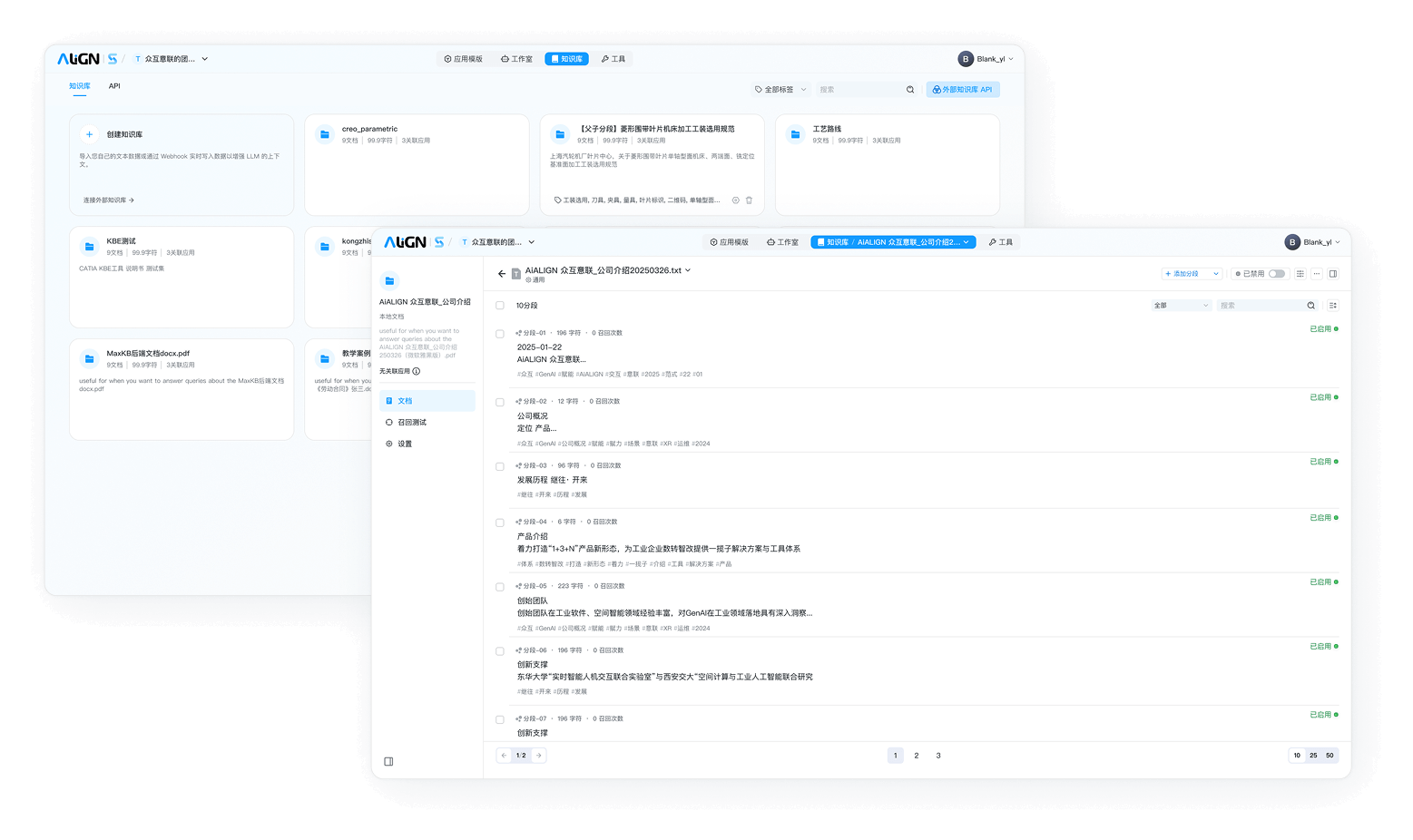Open the 全部 segment filter dropdown

tap(1181, 306)
